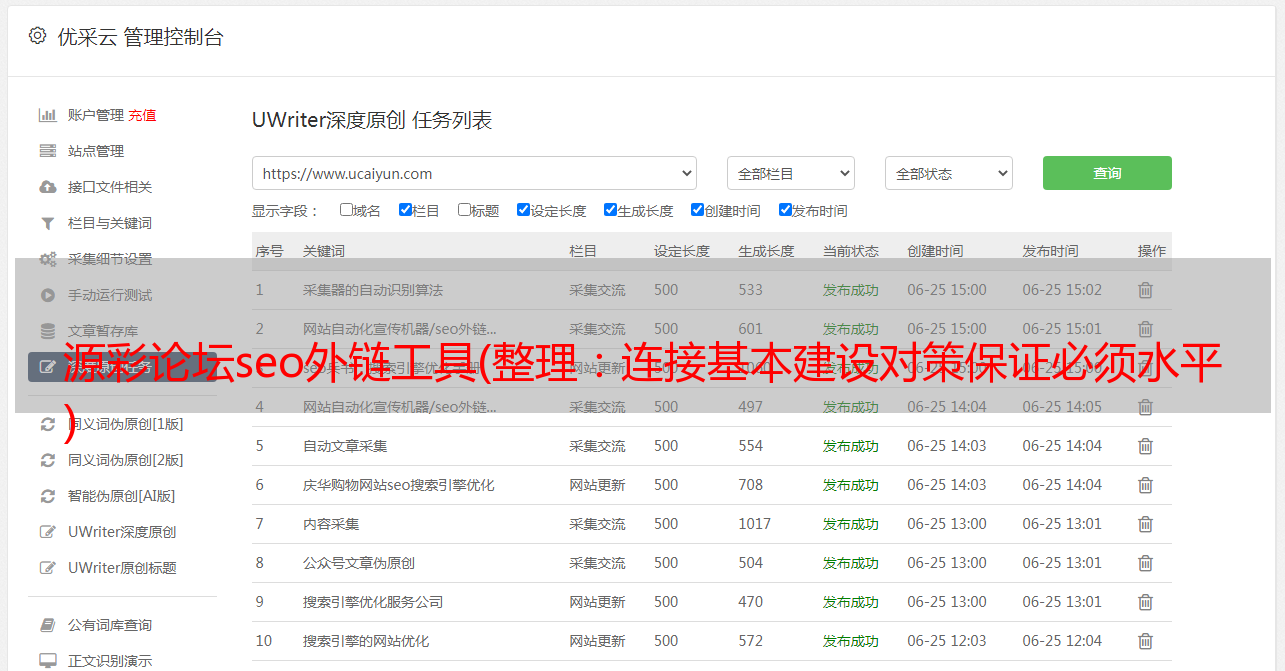
Task: Click keyword 内容采集
Action: (331, 524)
